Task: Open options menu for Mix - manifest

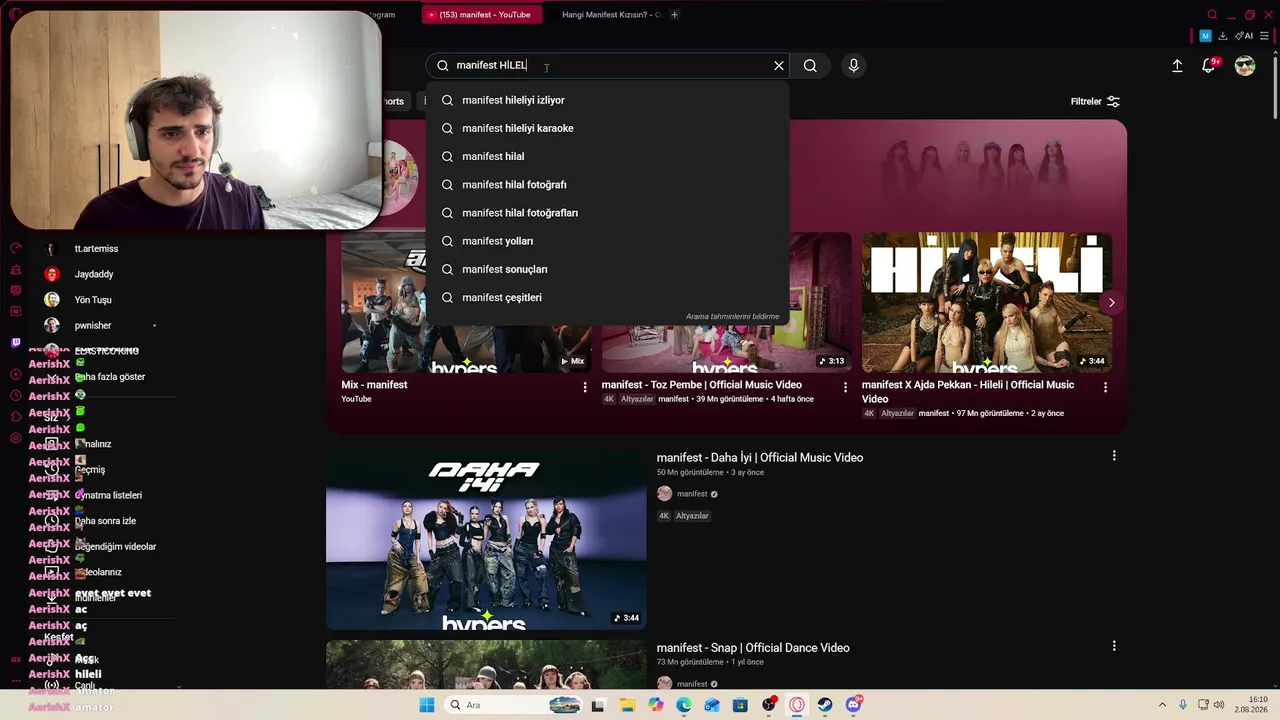Action: point(585,387)
